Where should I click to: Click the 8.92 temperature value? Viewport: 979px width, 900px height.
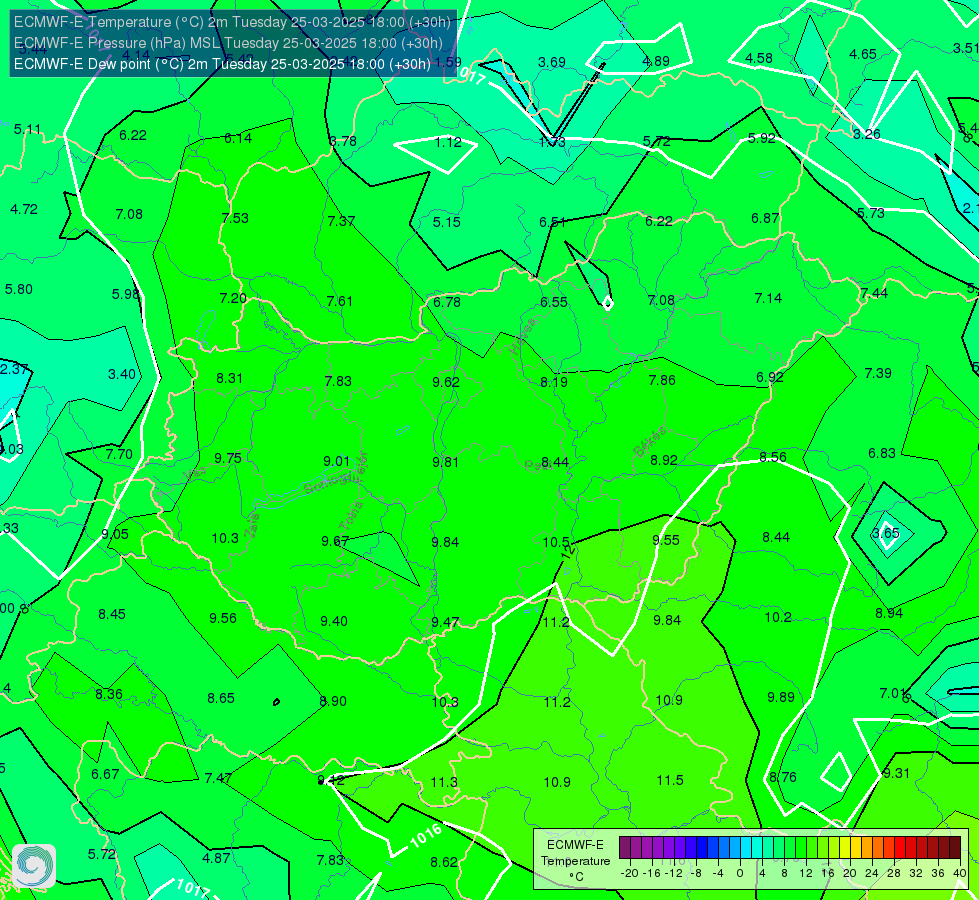tap(664, 460)
